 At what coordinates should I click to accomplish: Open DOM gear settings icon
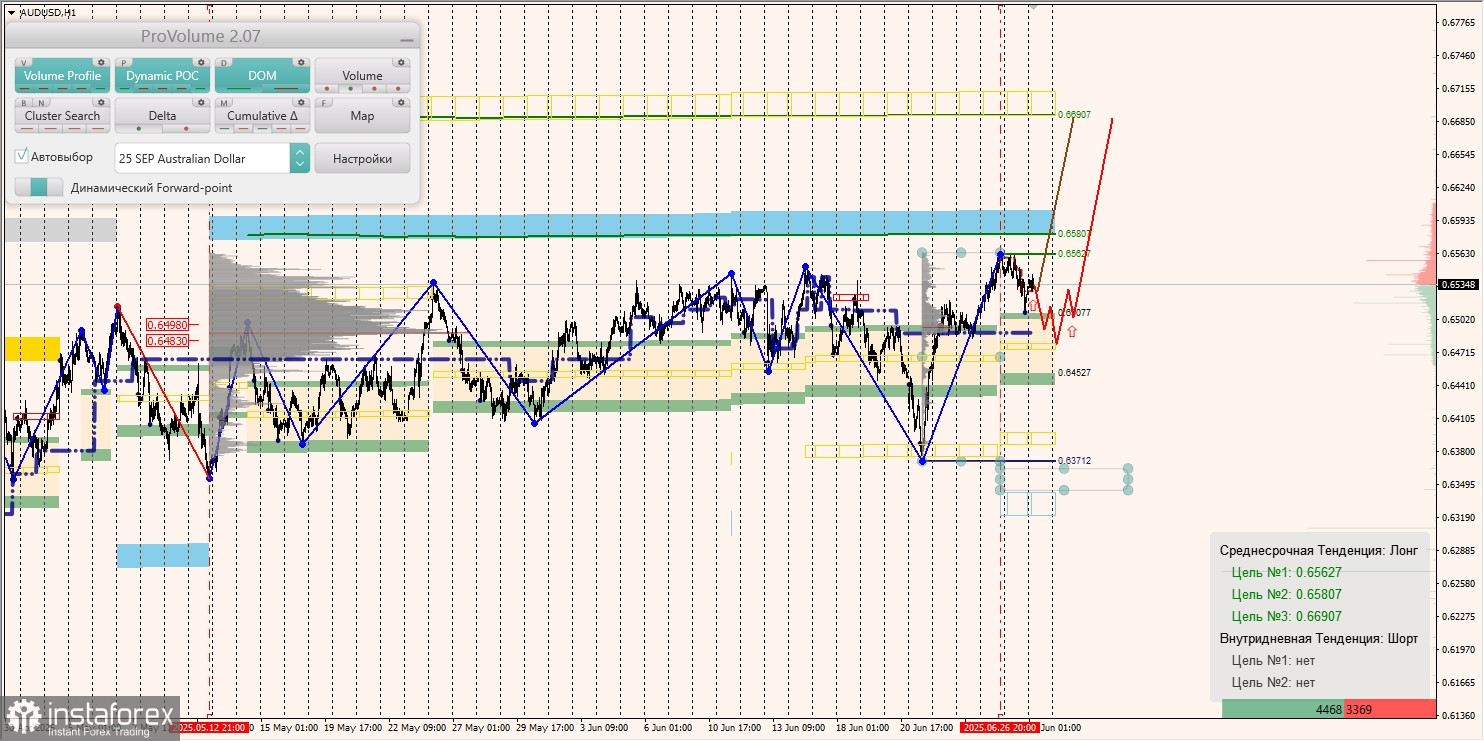[300, 62]
